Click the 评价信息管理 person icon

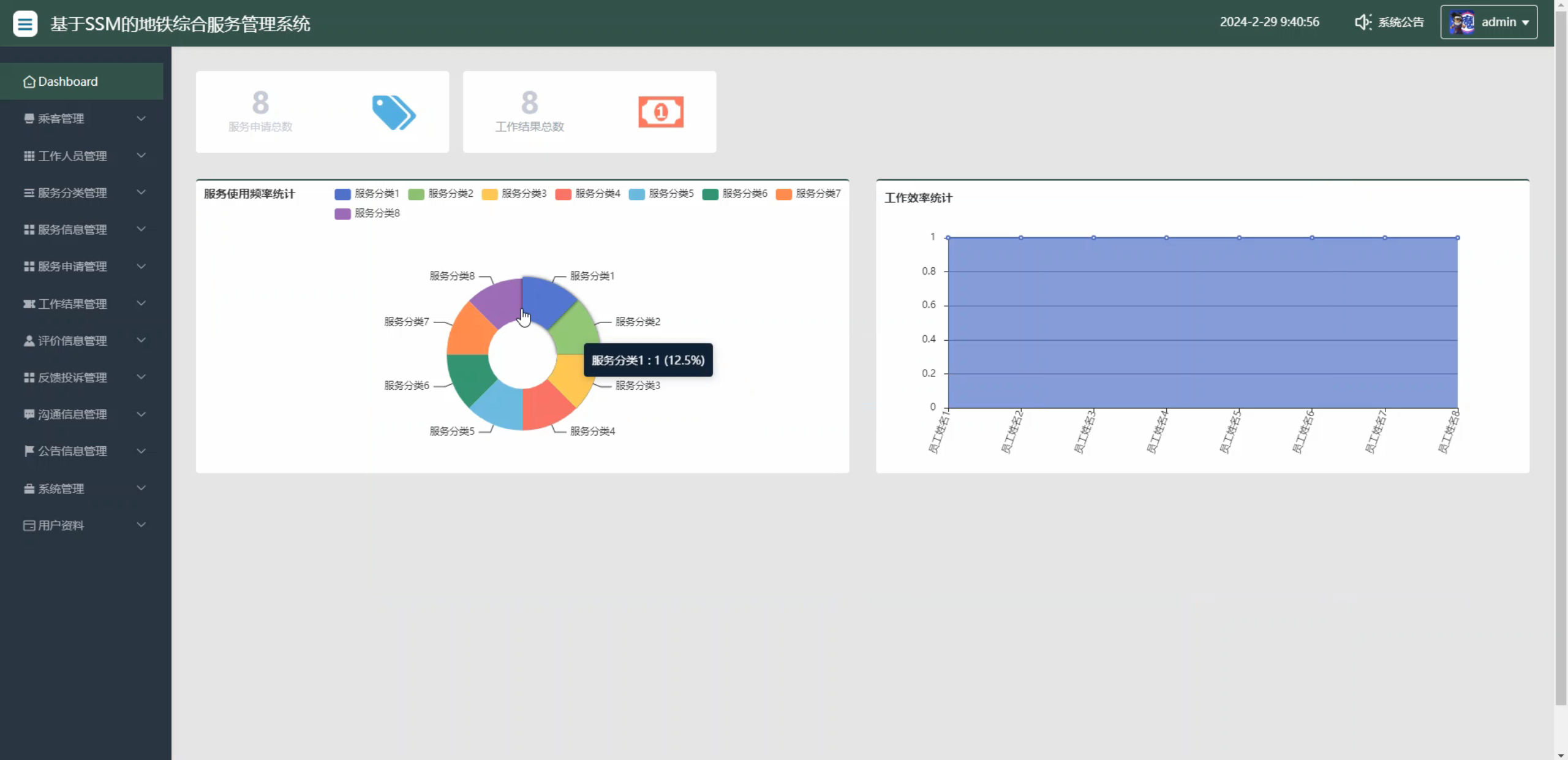(x=29, y=341)
